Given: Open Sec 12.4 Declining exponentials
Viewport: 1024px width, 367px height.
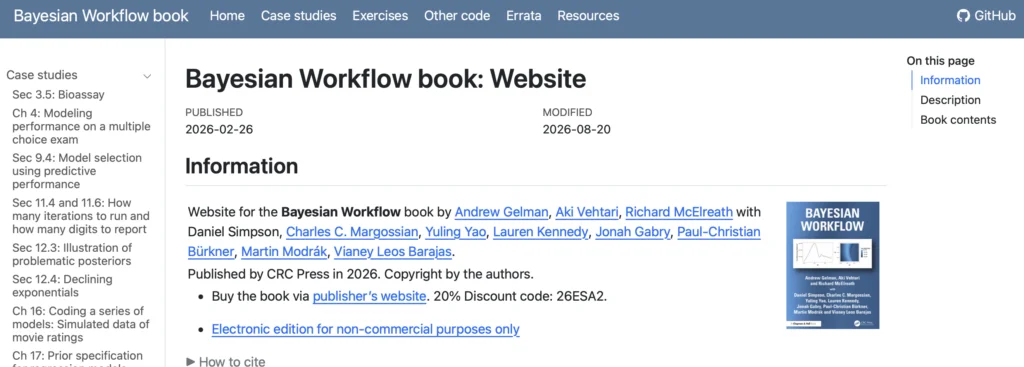Looking at the screenshot, I should pos(62,285).
